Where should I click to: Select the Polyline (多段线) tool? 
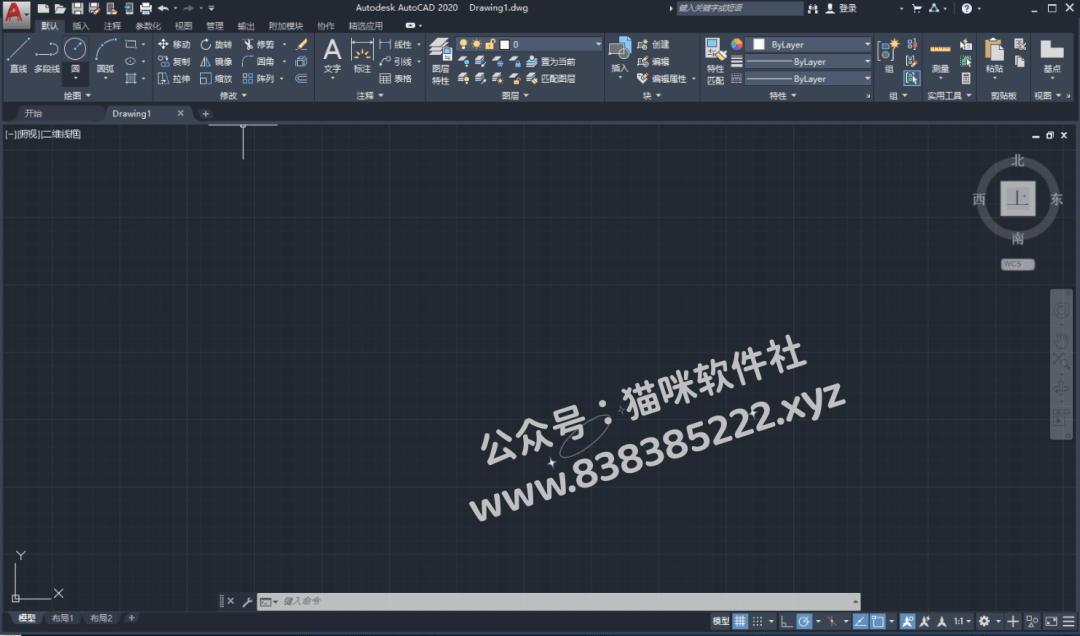47,55
